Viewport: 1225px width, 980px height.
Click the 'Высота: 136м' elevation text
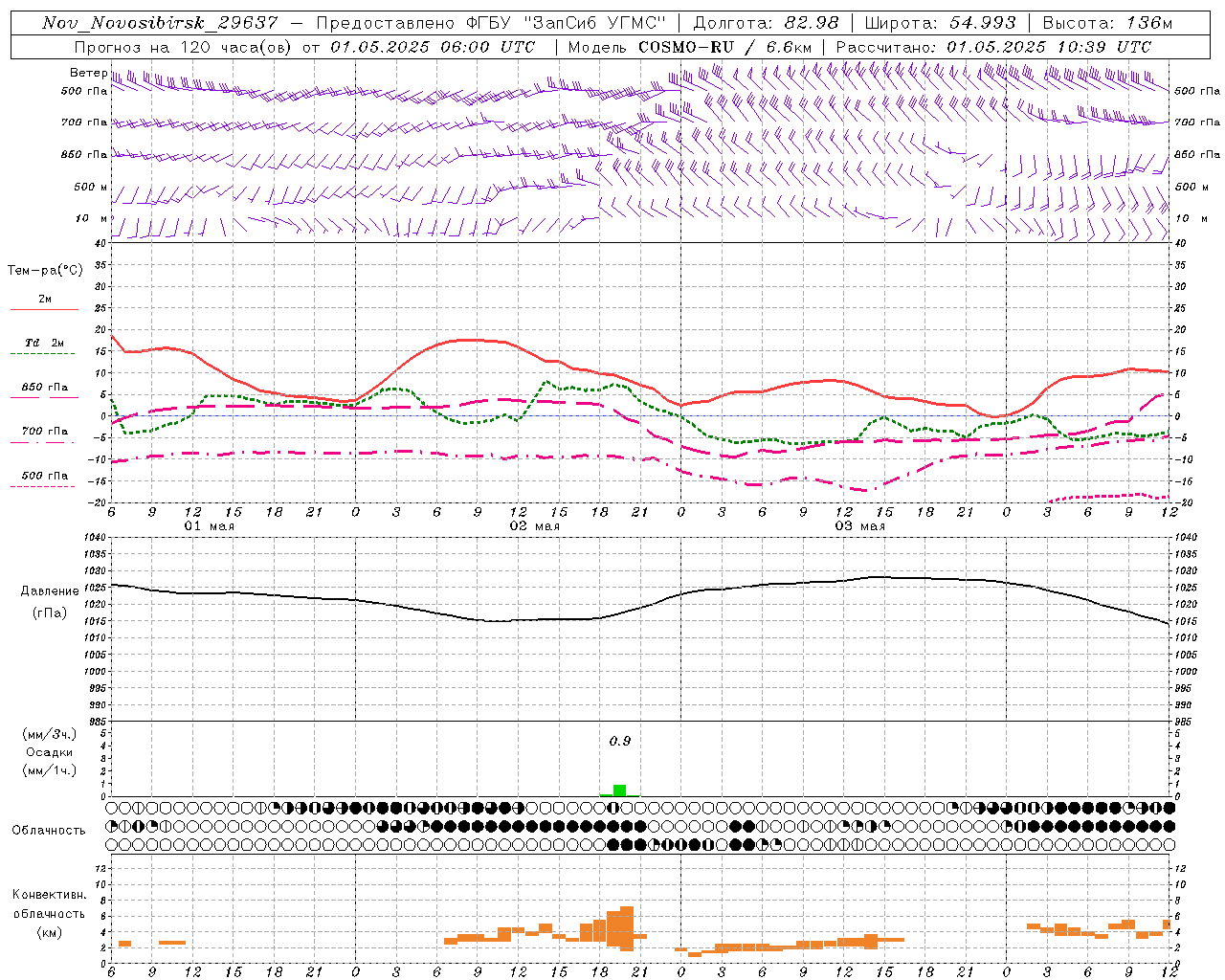(x=1107, y=23)
